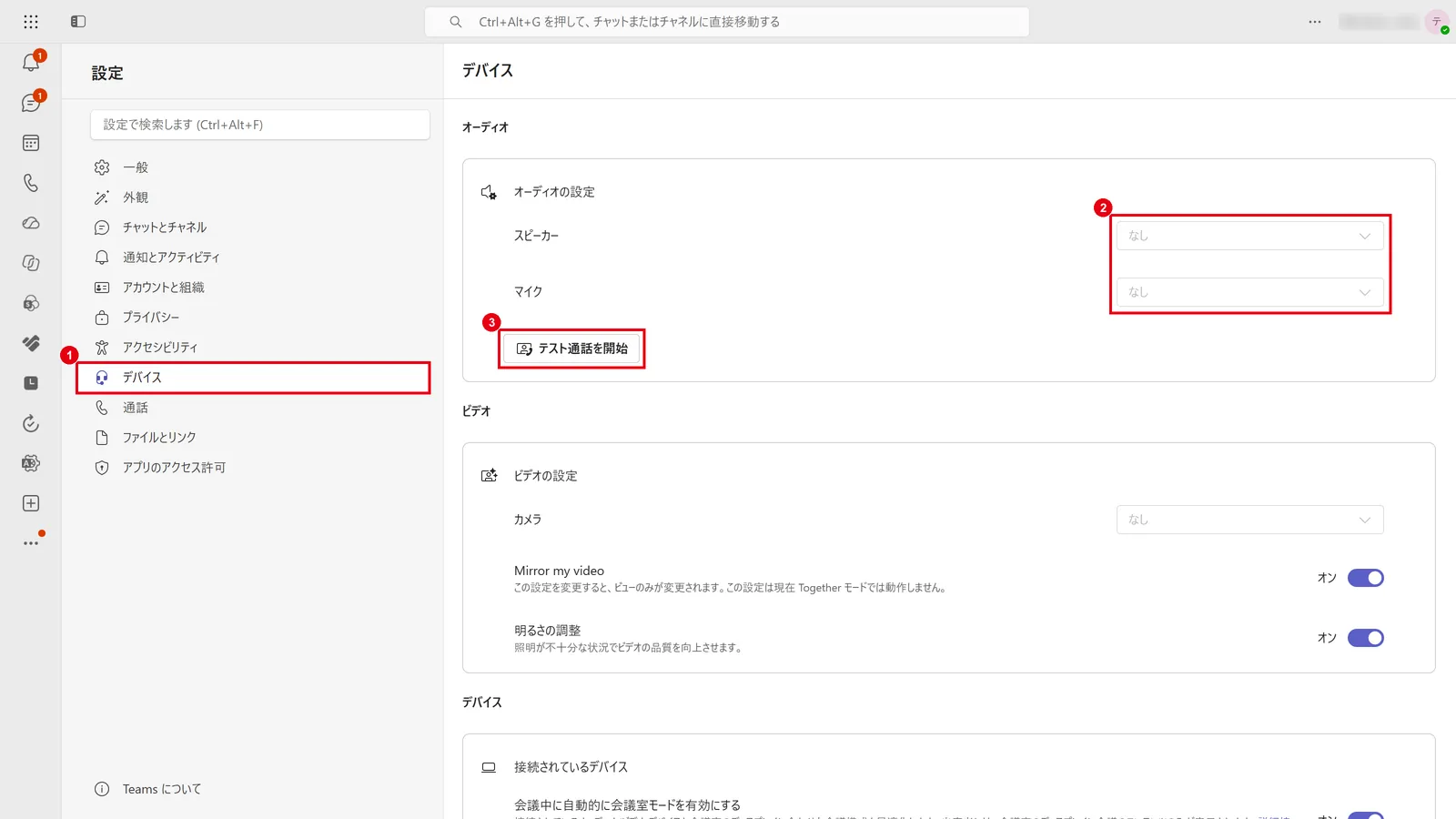The image size is (1456, 819).
Task: Open プライバシー settings
Action: (x=260, y=318)
